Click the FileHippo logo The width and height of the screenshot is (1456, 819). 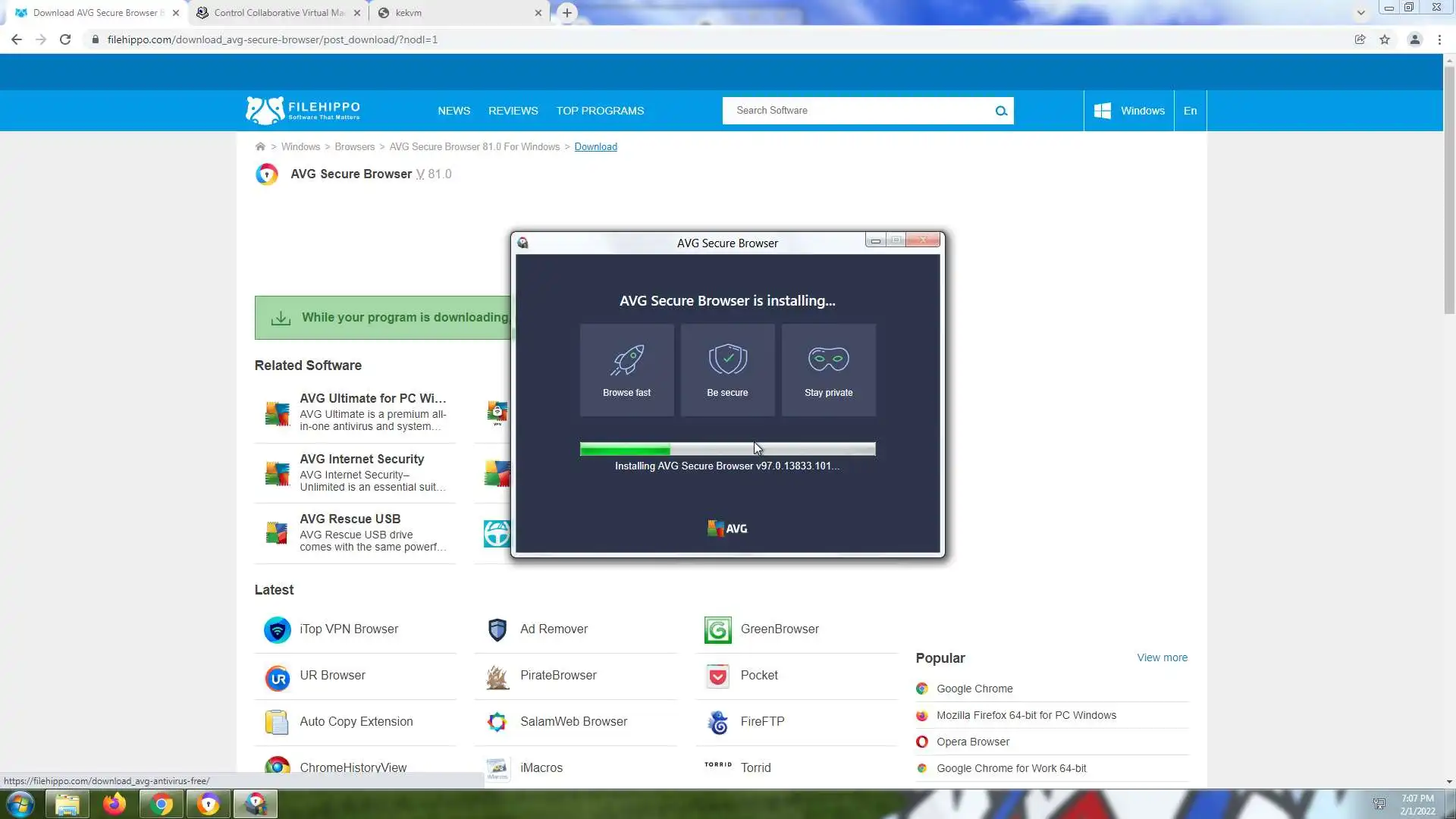303,110
